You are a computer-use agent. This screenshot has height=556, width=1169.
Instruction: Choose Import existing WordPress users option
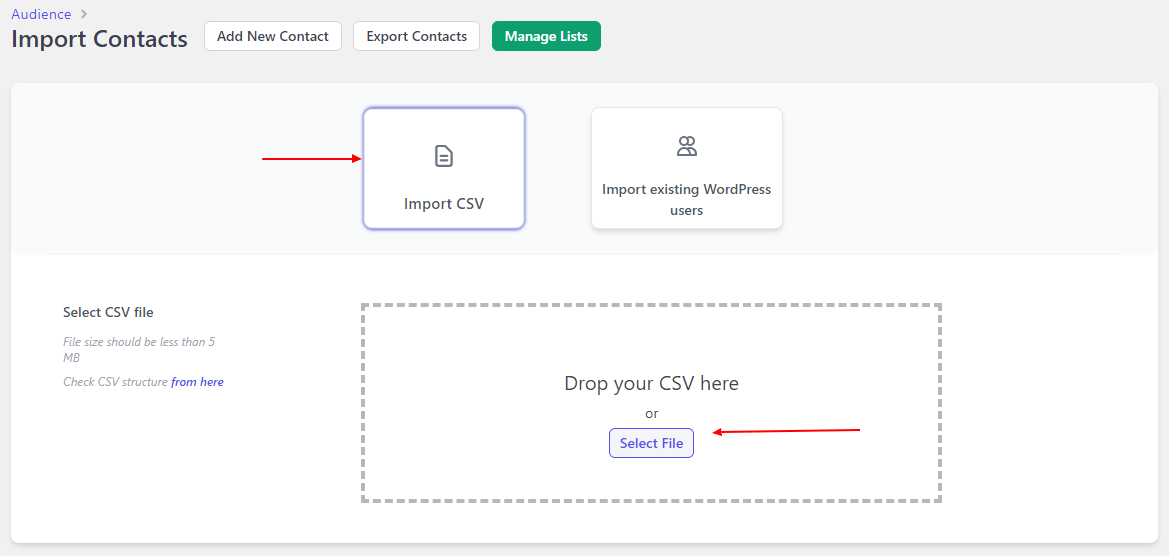687,168
